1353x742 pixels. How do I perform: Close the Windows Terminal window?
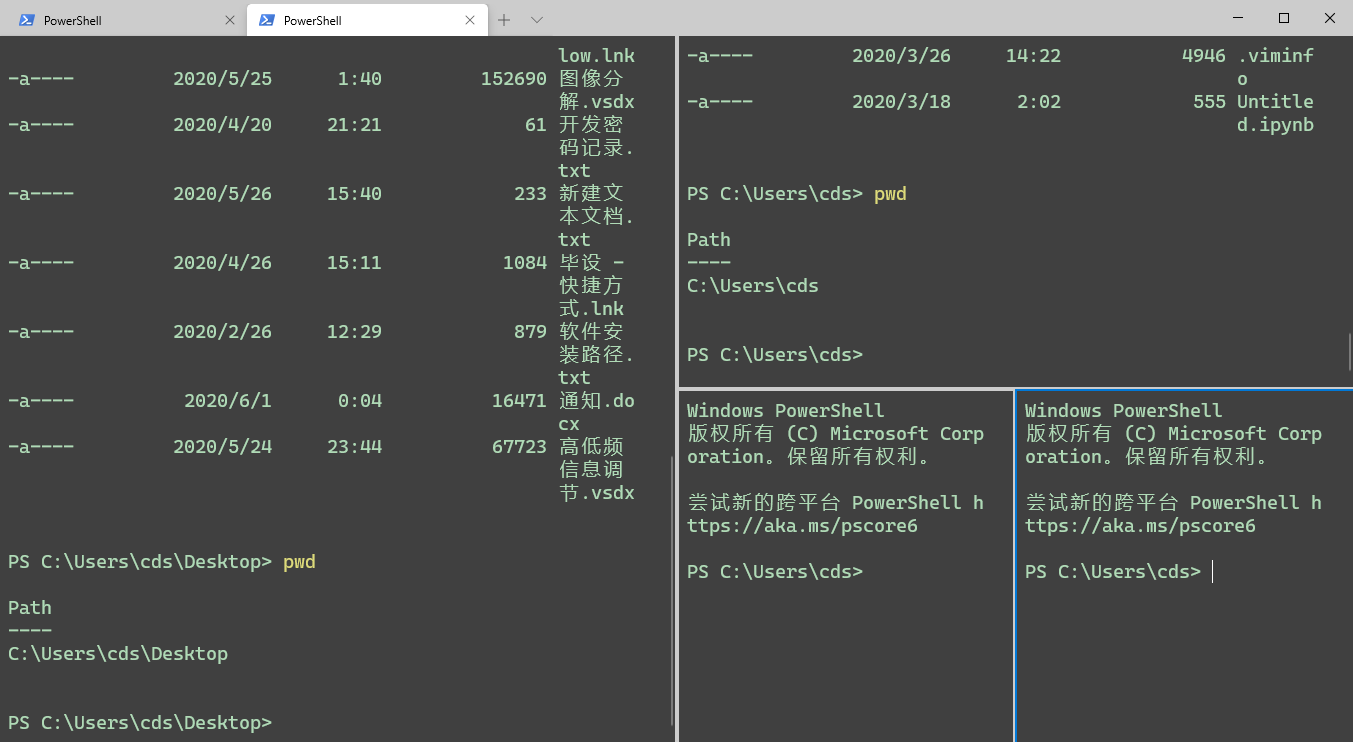[x=1330, y=18]
